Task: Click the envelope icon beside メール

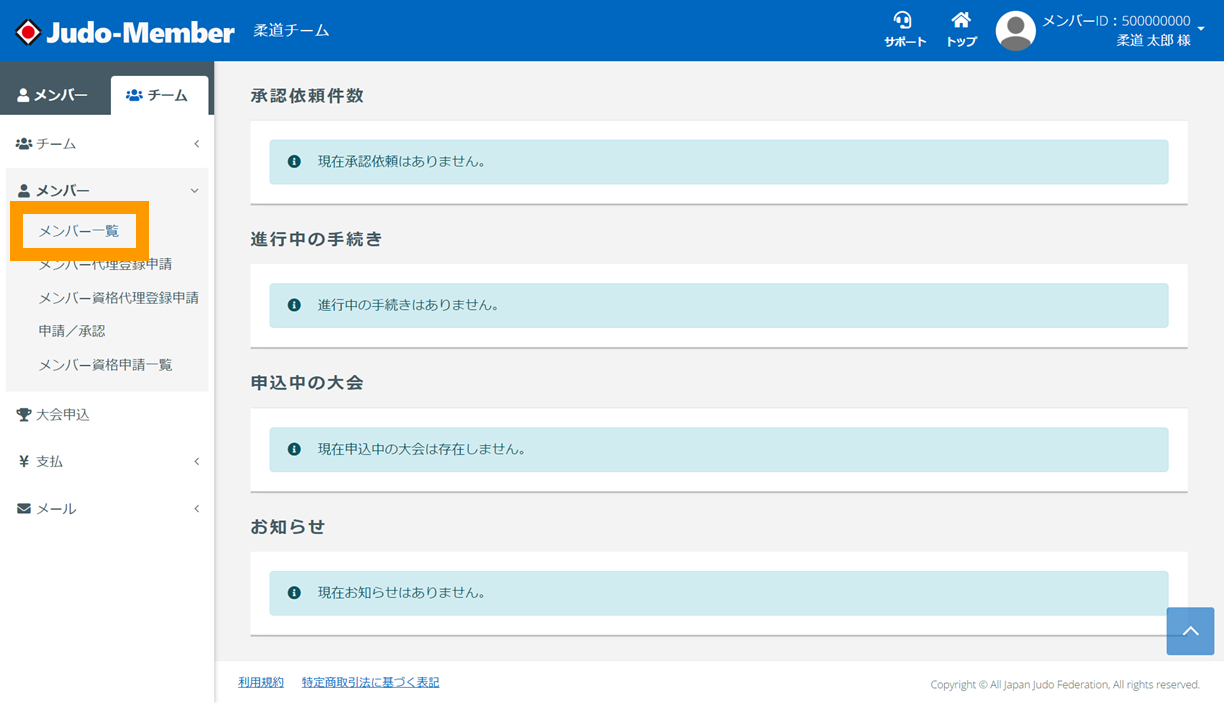Action: coord(24,509)
